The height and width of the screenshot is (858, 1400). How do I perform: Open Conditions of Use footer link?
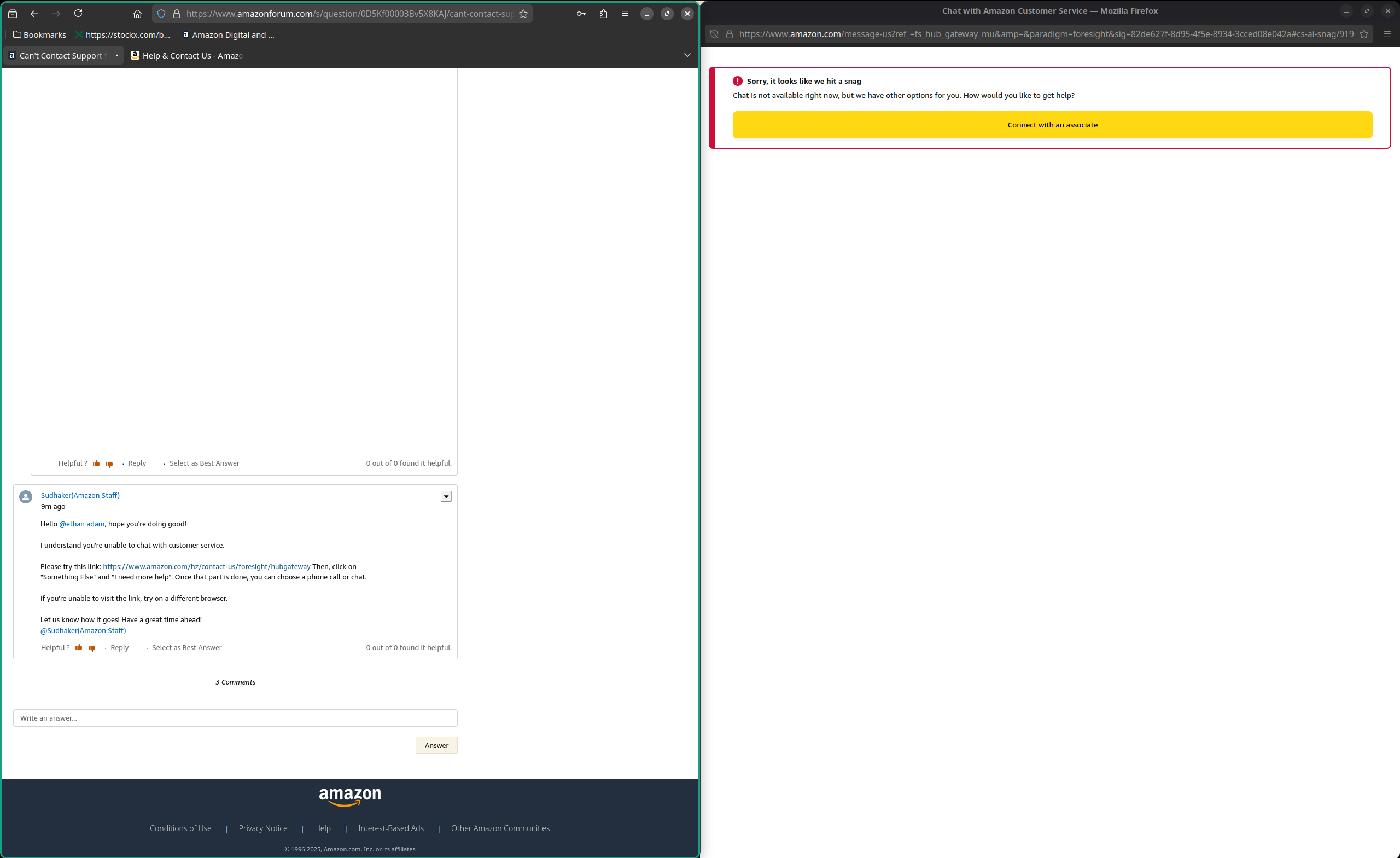pos(180,827)
